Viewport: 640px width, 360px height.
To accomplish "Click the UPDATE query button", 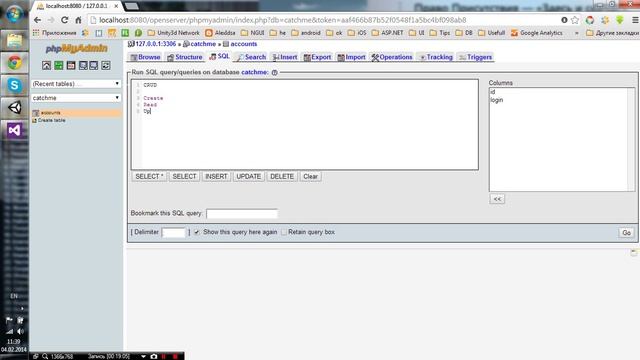I will tap(249, 176).
